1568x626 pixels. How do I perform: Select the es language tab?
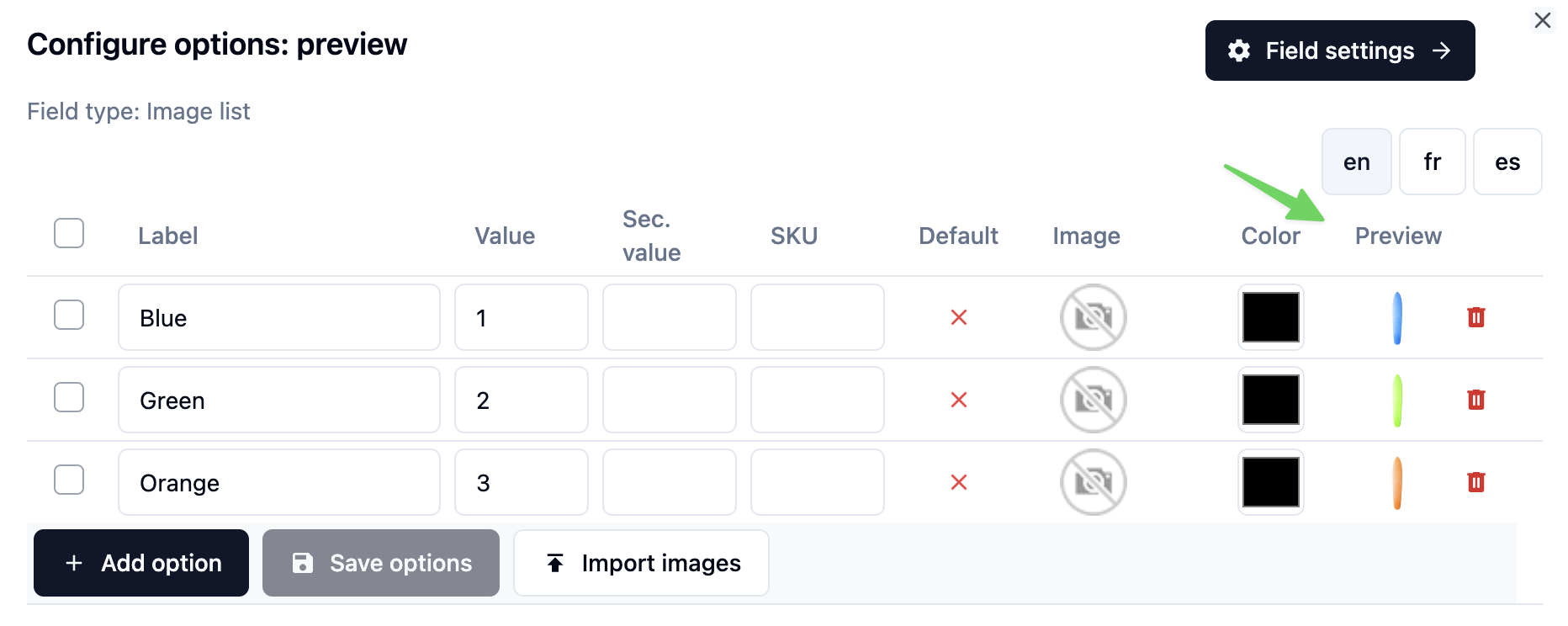1507,161
